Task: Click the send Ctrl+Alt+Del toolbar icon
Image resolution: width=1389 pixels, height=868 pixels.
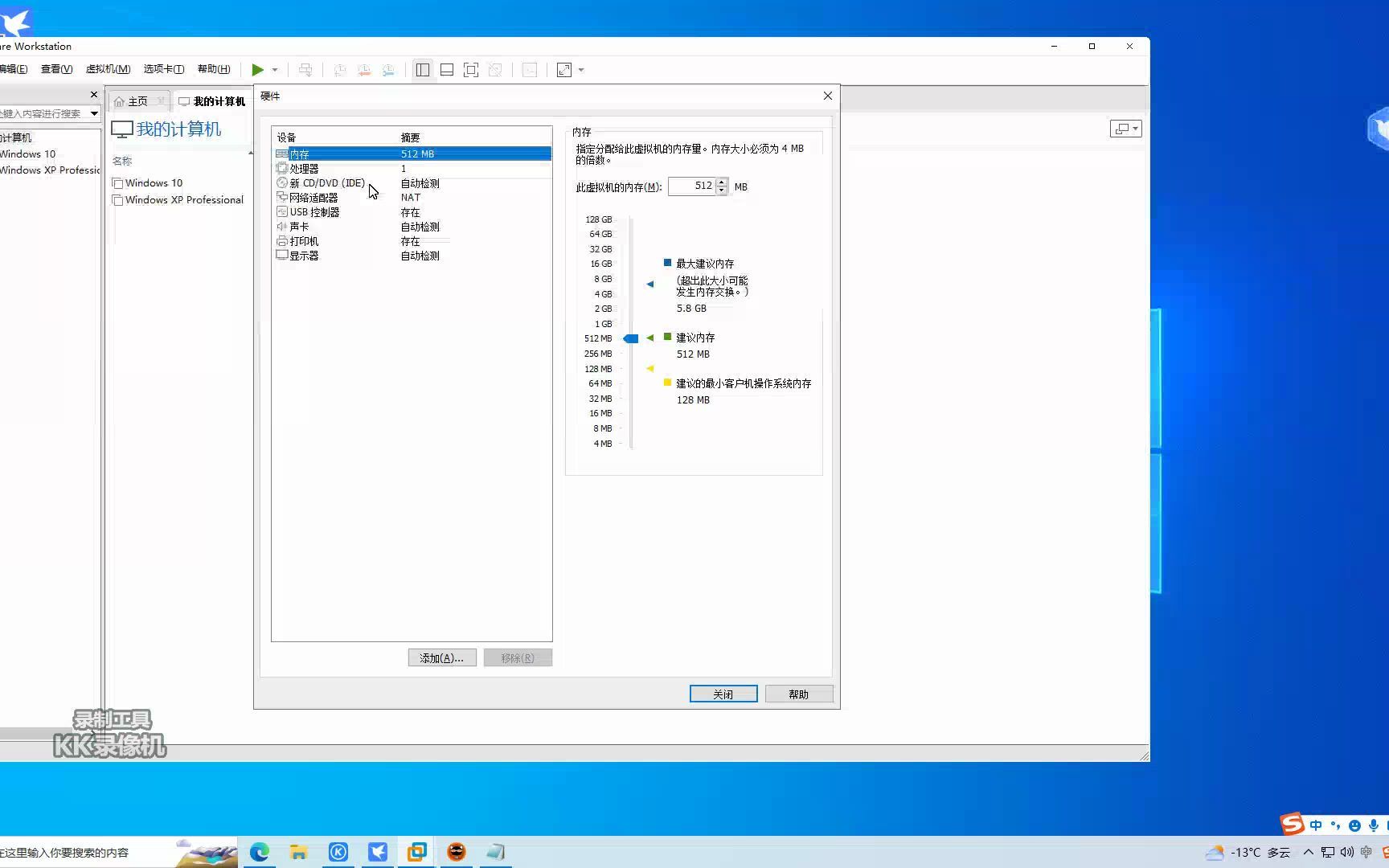Action: tap(305, 70)
